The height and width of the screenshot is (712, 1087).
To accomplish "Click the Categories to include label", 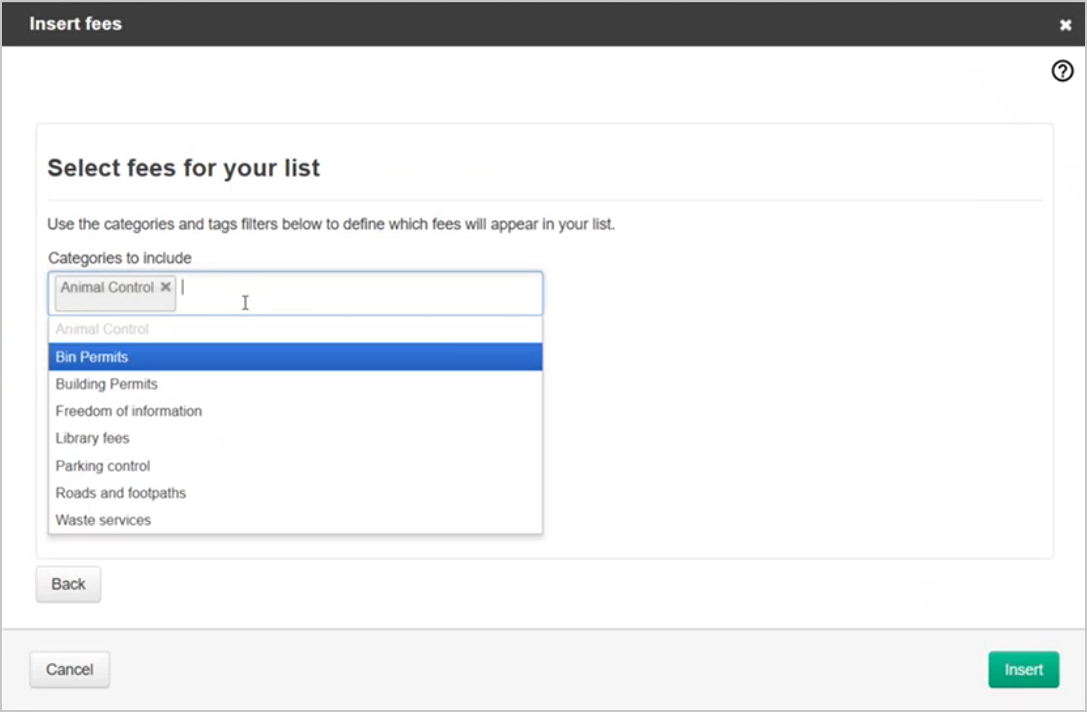I will click(120, 258).
